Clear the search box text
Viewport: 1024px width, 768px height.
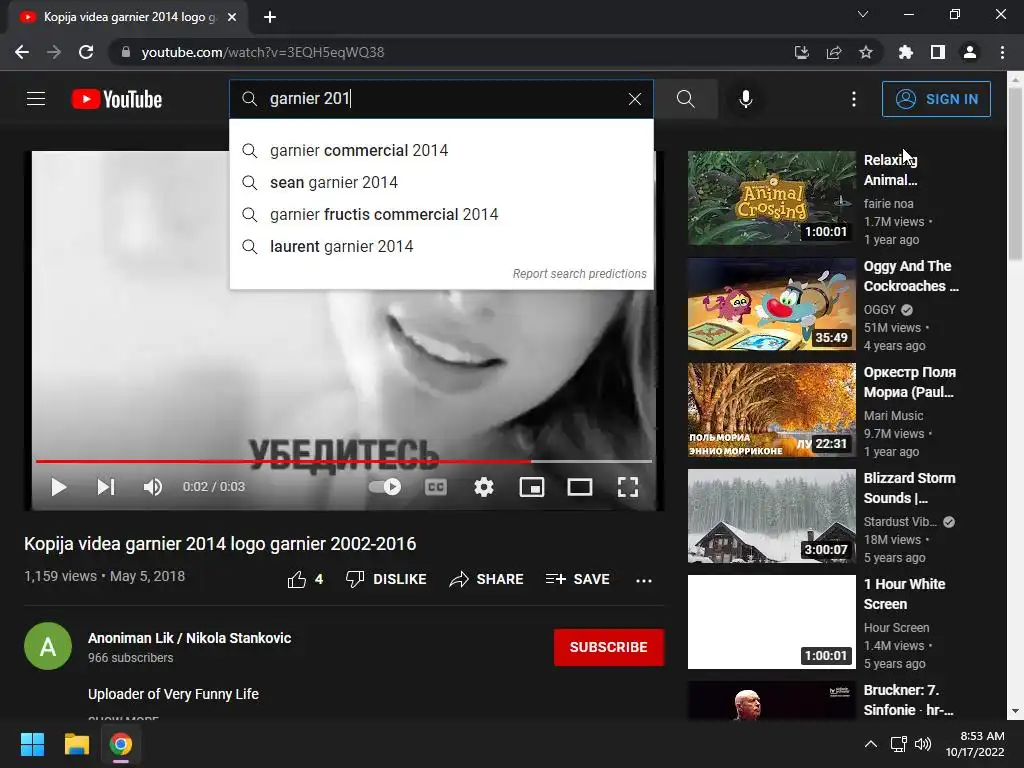[634, 99]
